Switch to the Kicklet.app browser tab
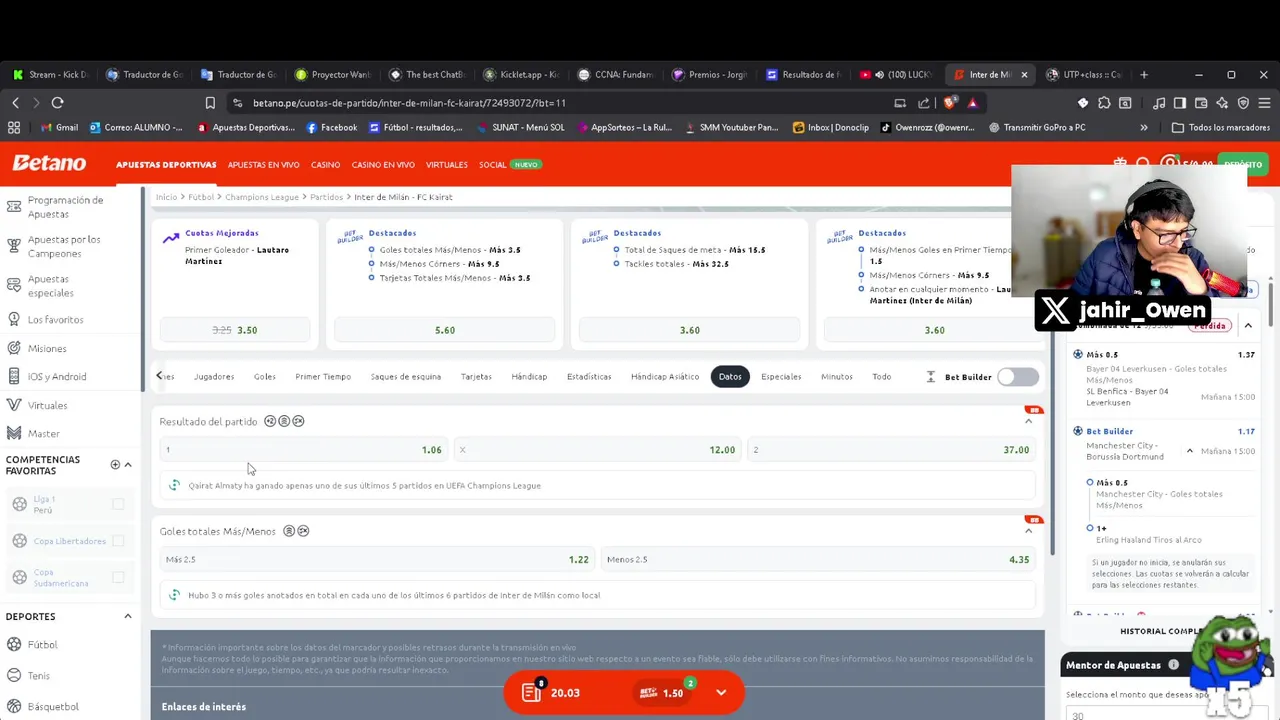Image resolution: width=1280 pixels, height=720 pixels. (520, 75)
